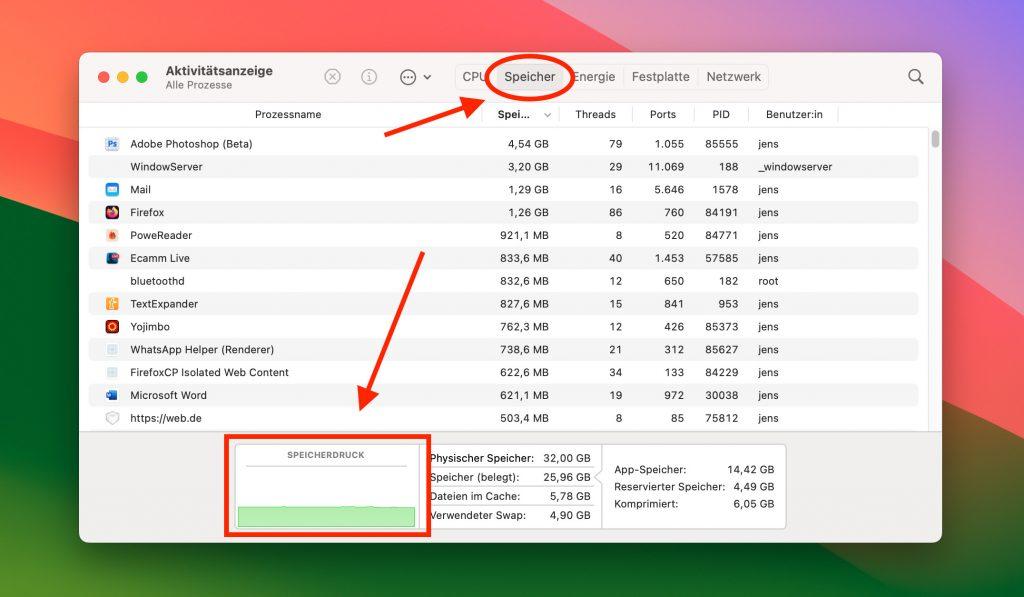Sort by the Benutzer:in column header
The height and width of the screenshot is (597, 1024).
(x=794, y=114)
